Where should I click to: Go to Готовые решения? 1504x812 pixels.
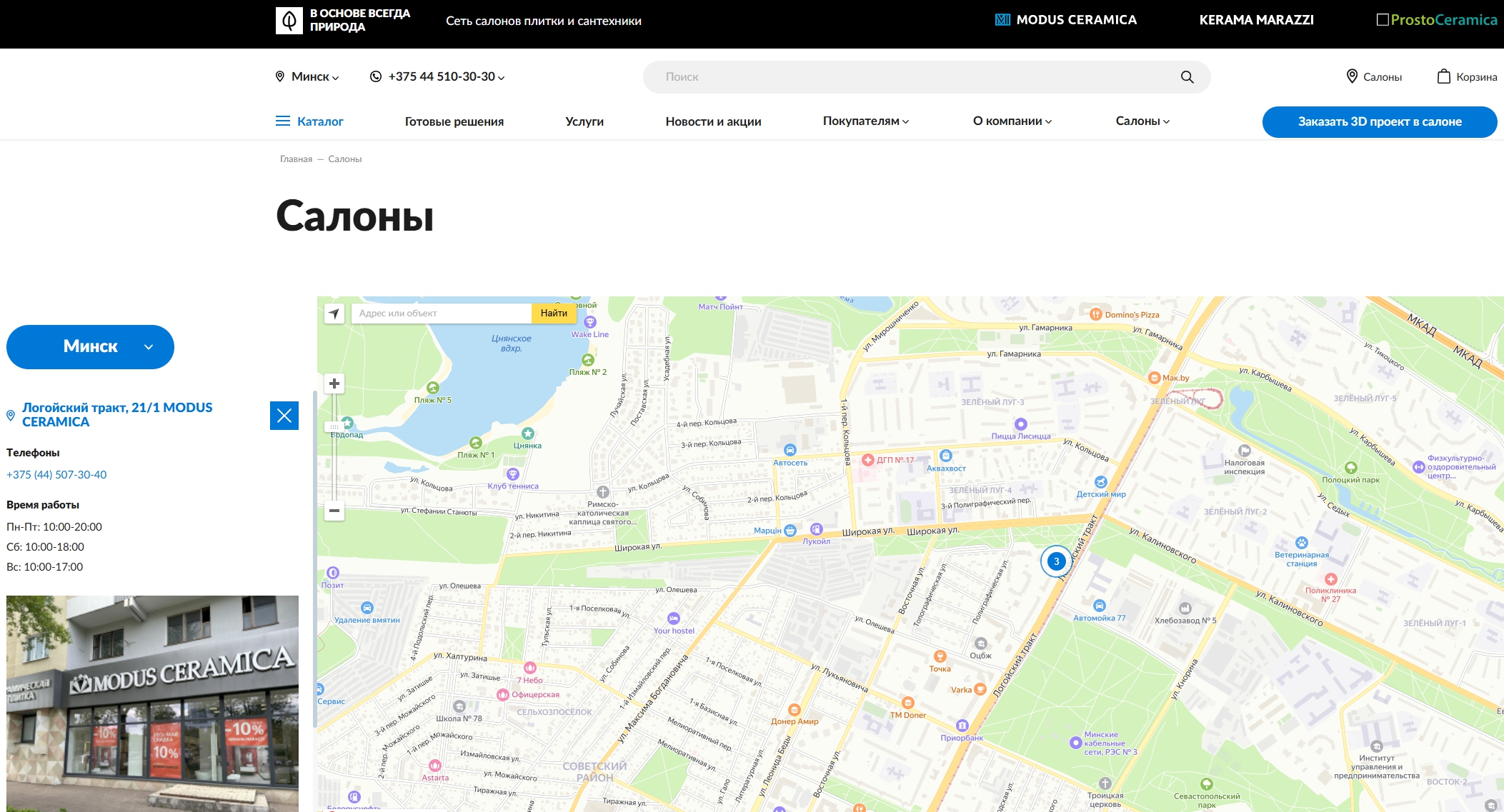[454, 121]
